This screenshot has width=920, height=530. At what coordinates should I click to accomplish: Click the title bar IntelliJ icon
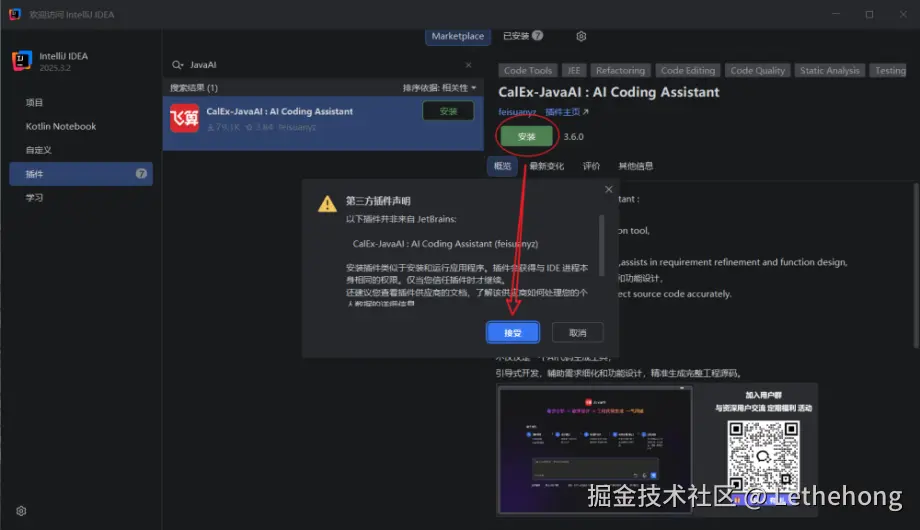point(15,14)
